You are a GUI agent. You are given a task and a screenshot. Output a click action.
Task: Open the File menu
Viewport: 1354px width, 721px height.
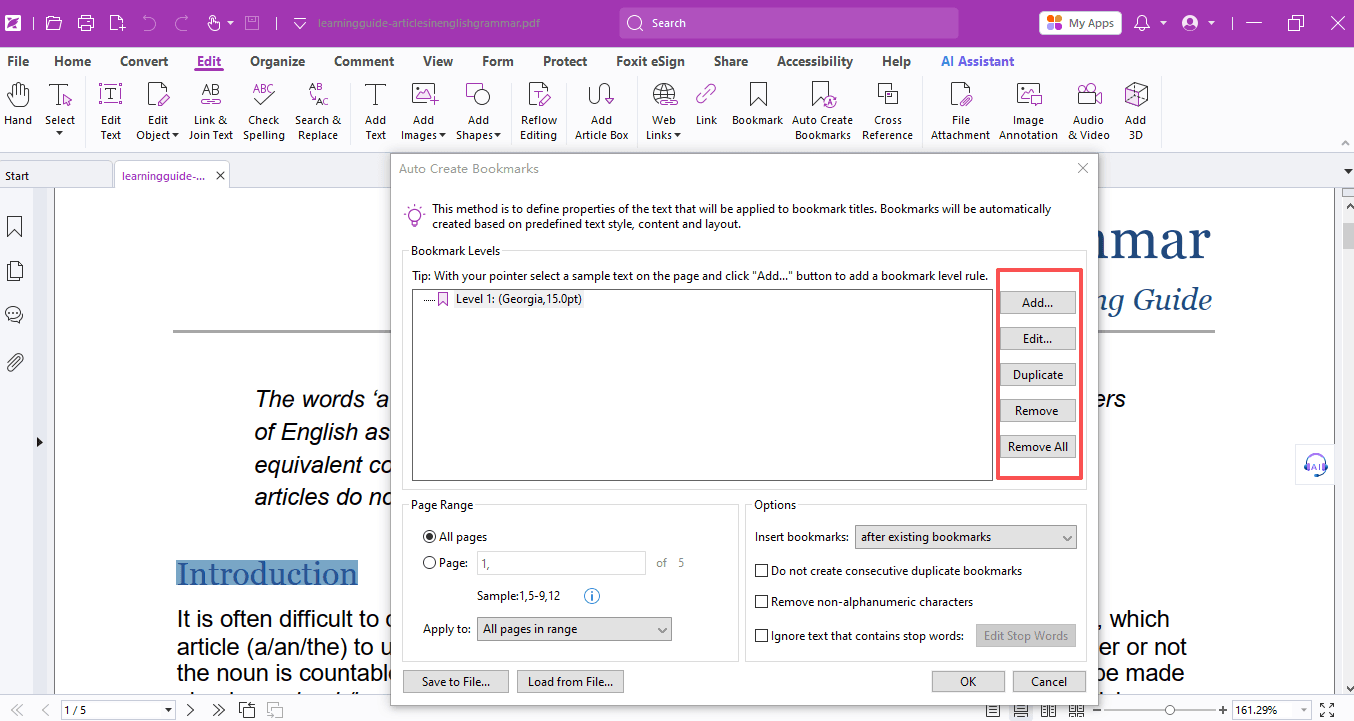coord(18,61)
